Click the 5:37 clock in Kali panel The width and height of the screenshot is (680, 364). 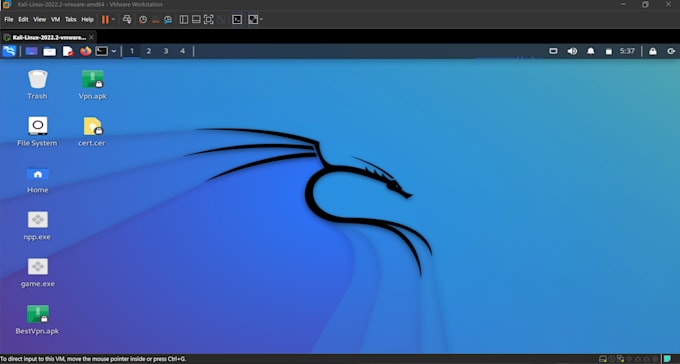(627, 51)
